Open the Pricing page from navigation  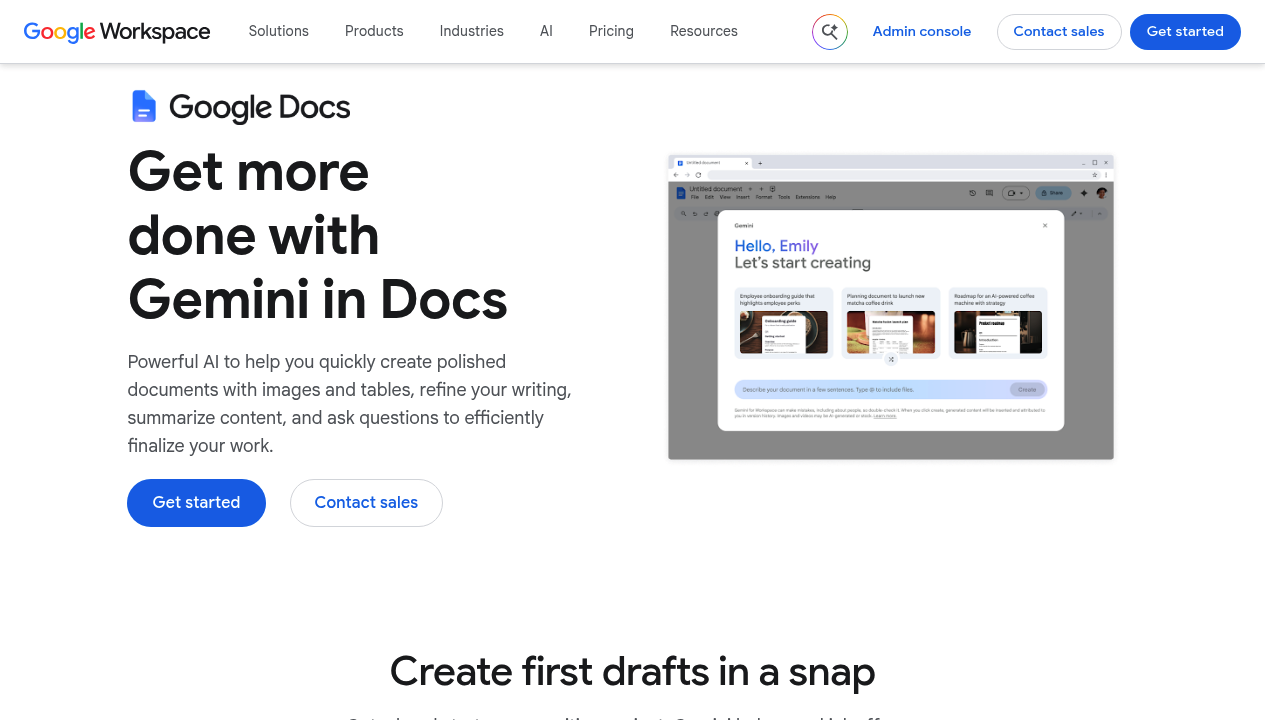pyautogui.click(x=611, y=31)
